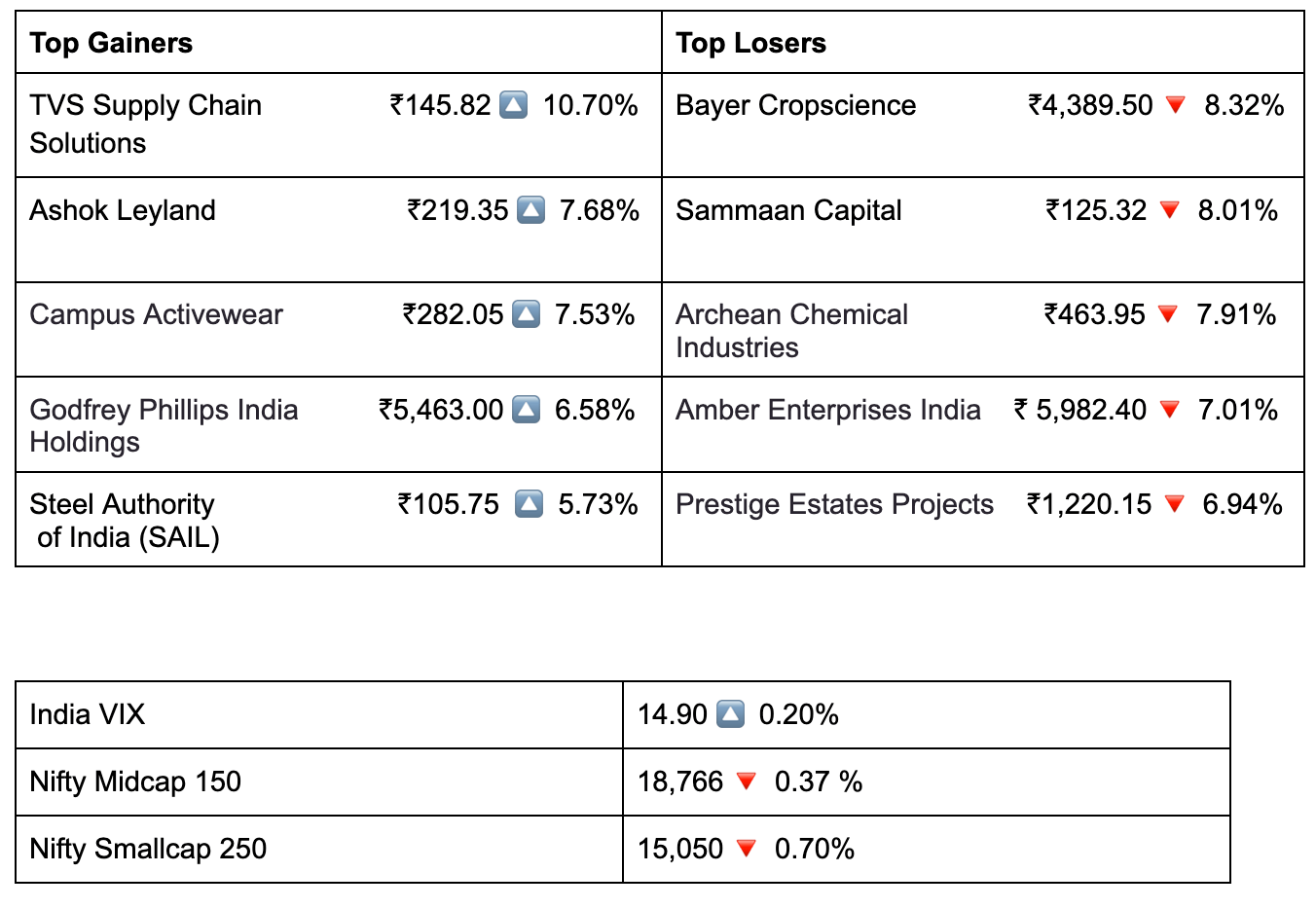Click the blue up arrow for Ashok Leyland
The width and height of the screenshot is (1316, 909).
(x=530, y=209)
